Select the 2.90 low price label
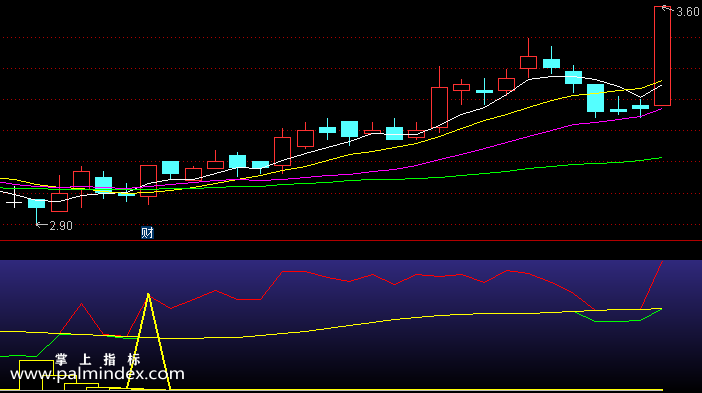This screenshot has width=702, height=393. [x=61, y=226]
